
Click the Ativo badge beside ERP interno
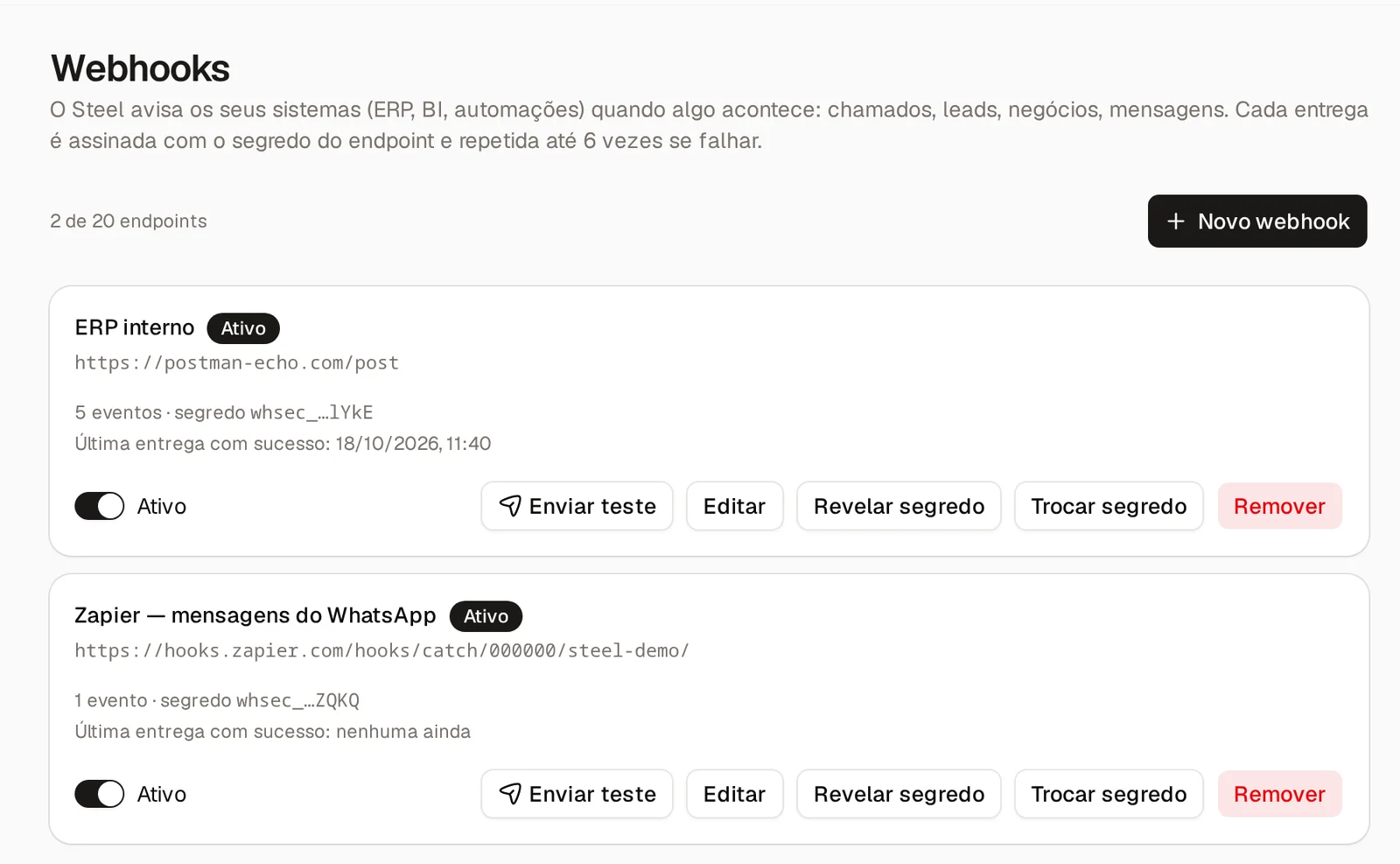point(243,328)
